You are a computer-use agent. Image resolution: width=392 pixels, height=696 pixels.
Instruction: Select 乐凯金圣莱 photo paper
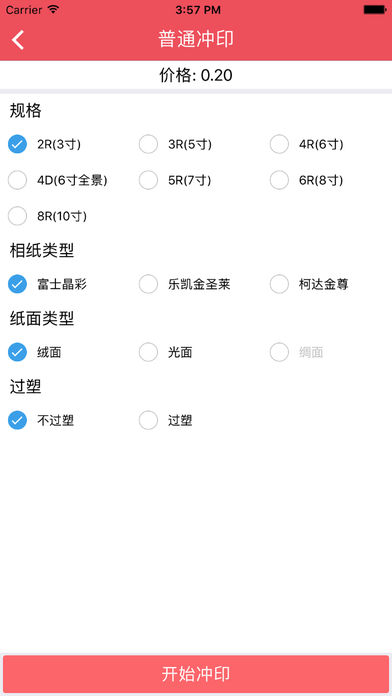pyautogui.click(x=185, y=284)
